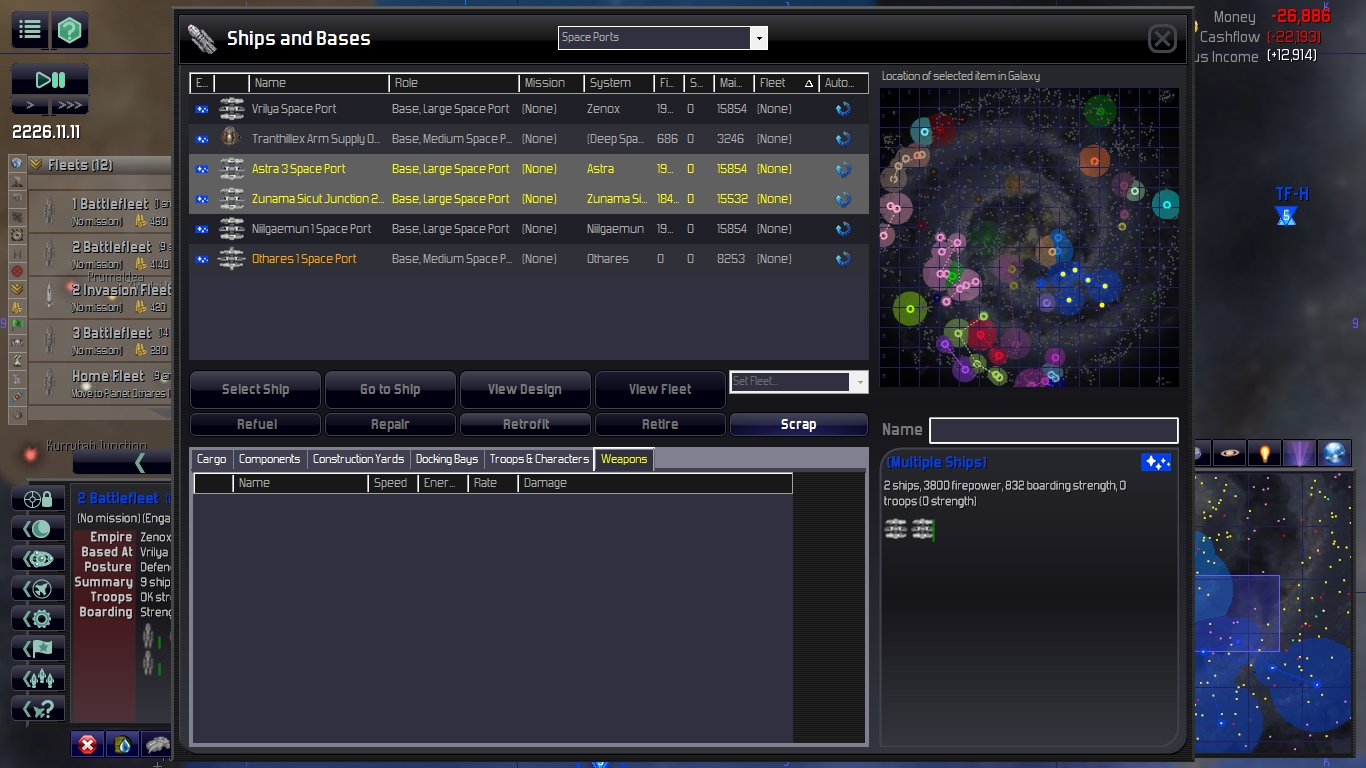The image size is (1366, 768).
Task: Click the red target icon in left strip
Action: 17,271
